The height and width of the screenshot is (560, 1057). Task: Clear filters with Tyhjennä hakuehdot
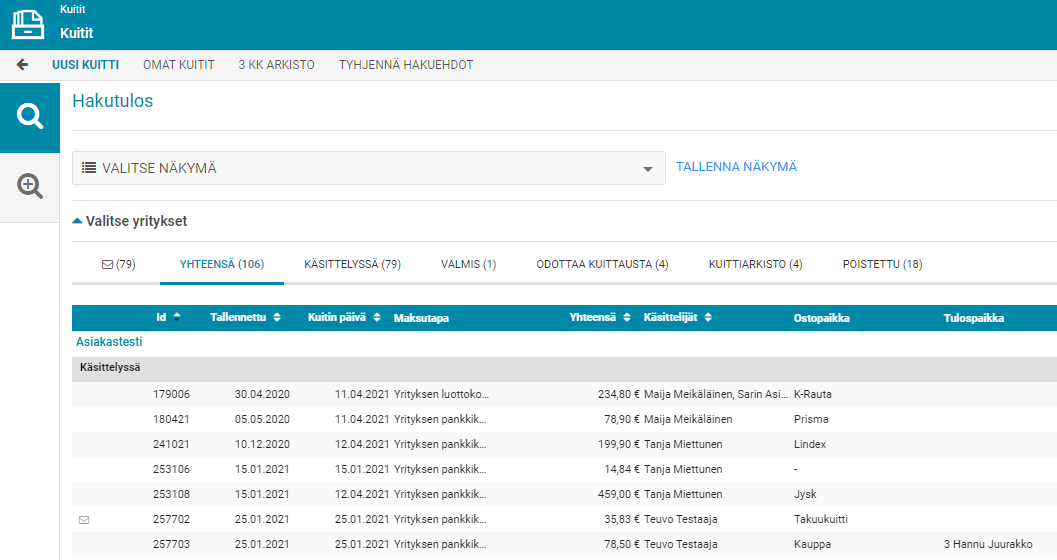[405, 65]
